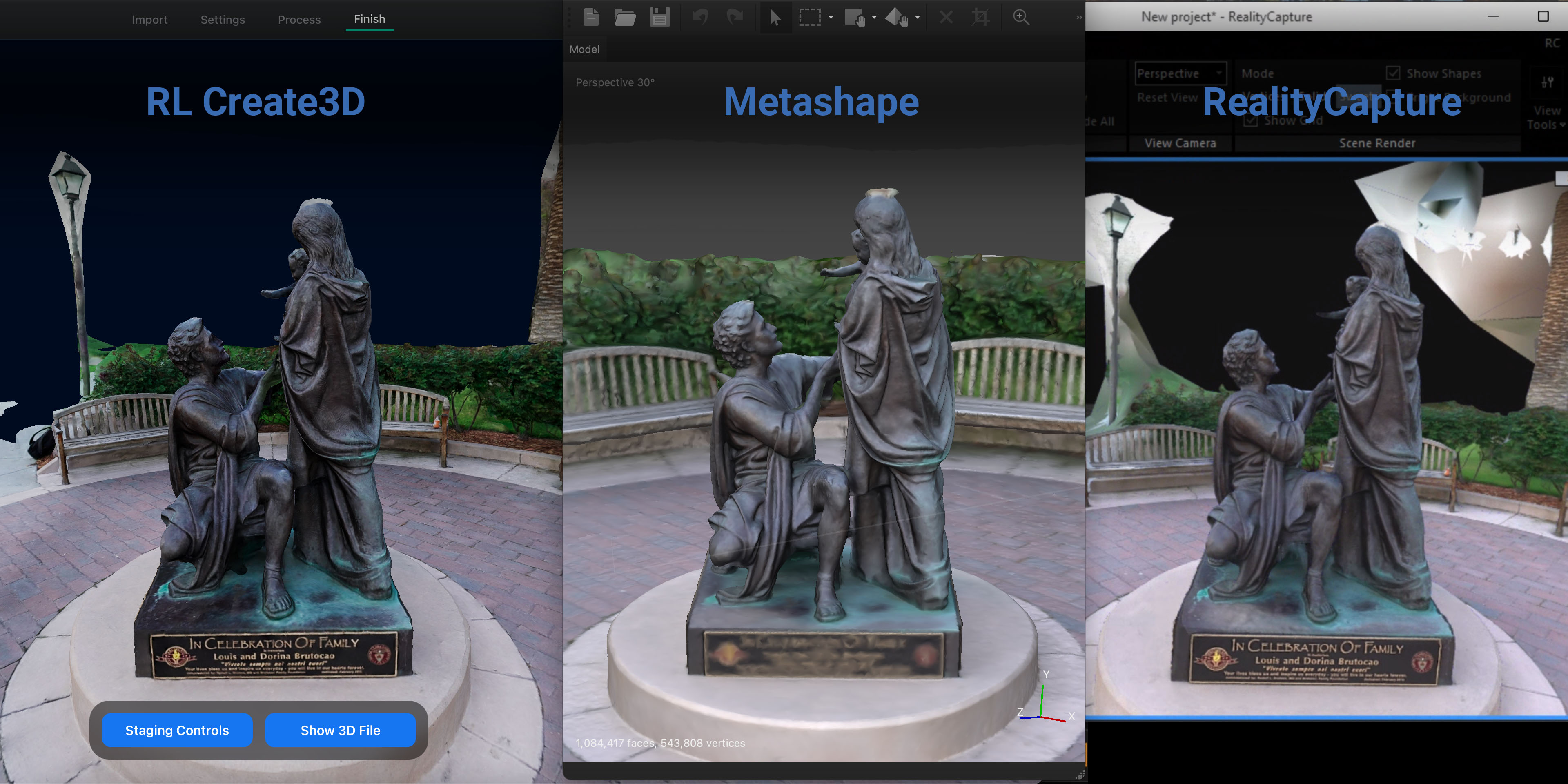The image size is (1568, 784).
Task: Open the Perspective dropdown in RealityCapture
Action: tap(1180, 73)
